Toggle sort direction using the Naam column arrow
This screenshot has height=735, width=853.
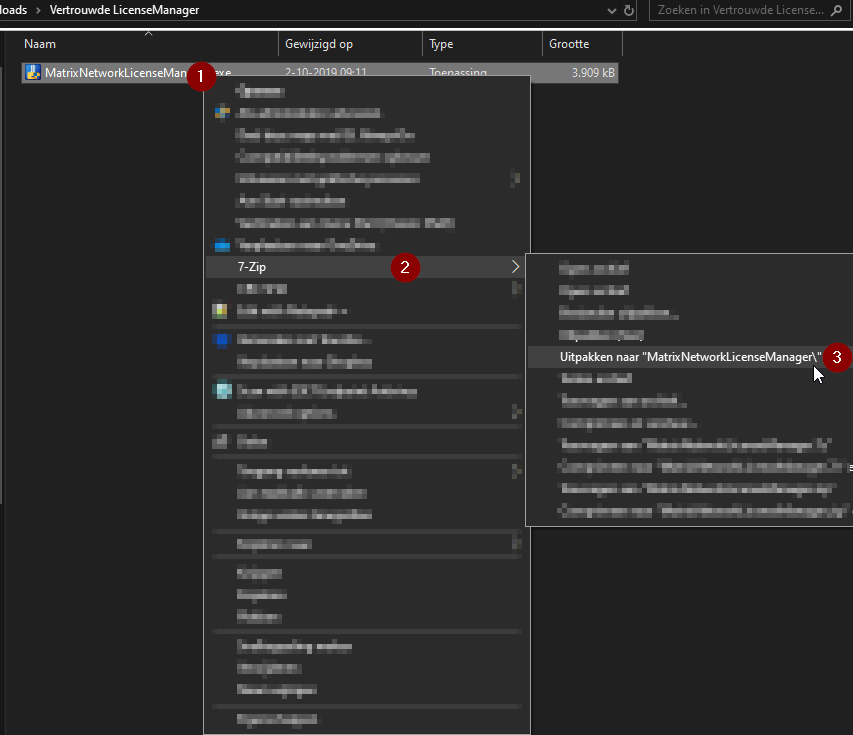(148, 32)
